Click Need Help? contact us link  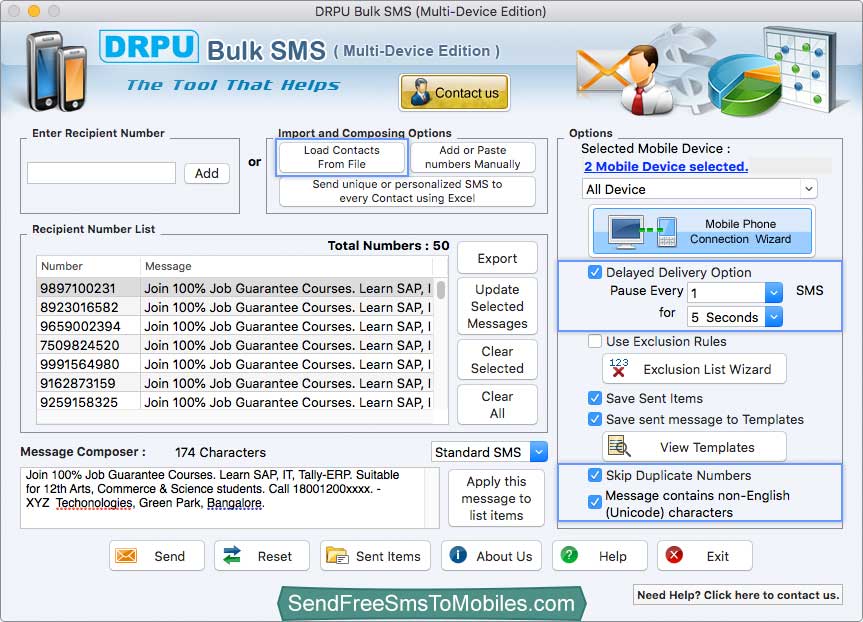(x=738, y=594)
